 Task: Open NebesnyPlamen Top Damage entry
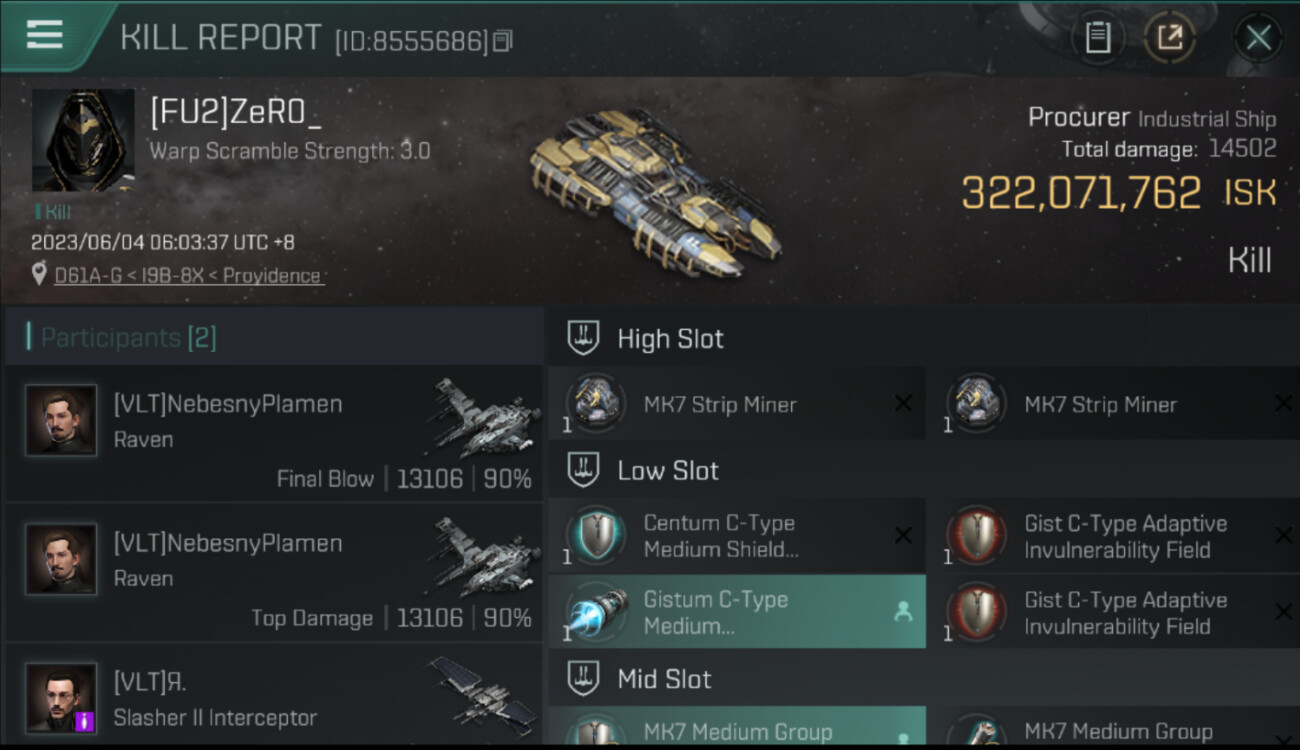274,572
